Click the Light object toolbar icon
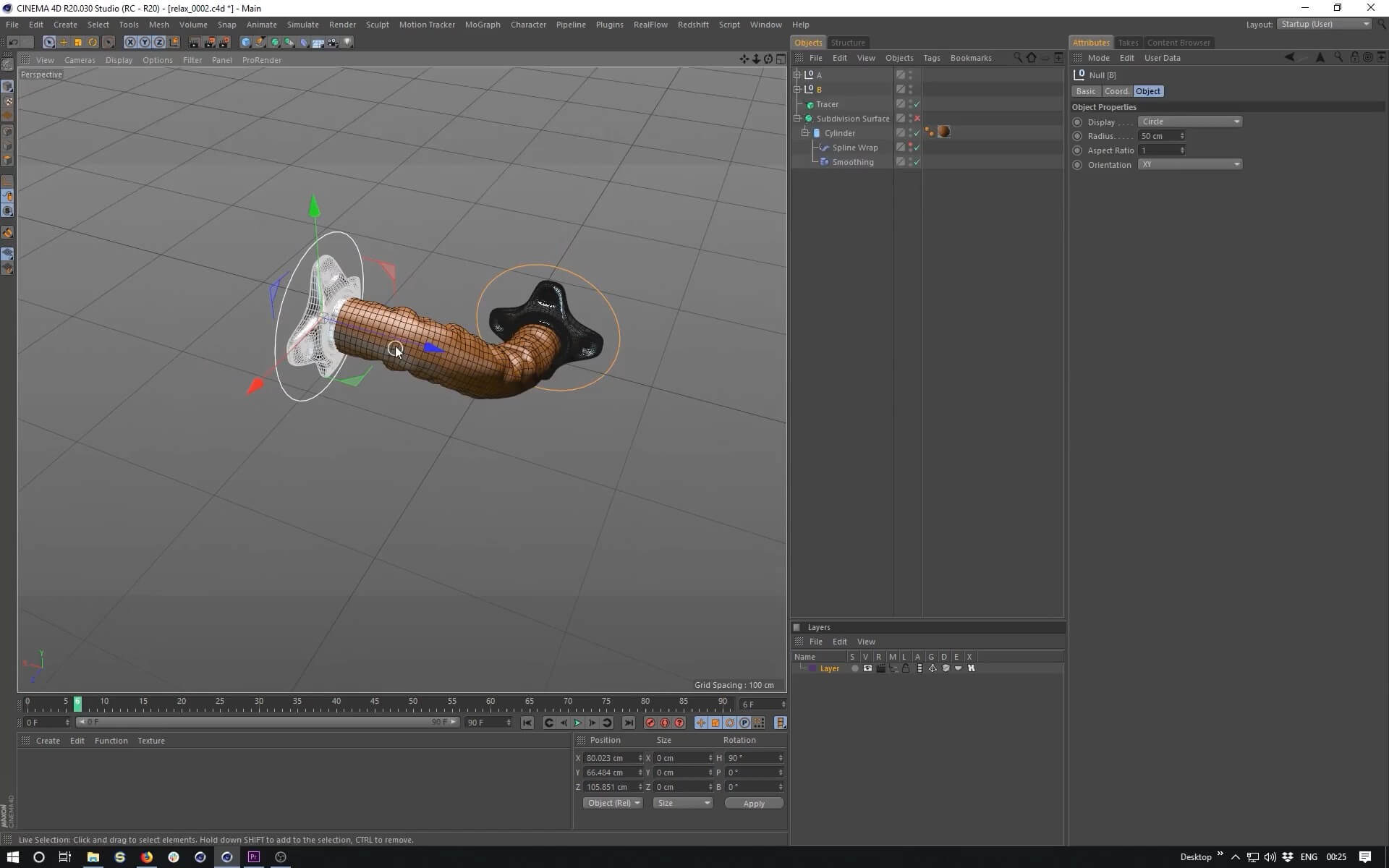 point(348,43)
